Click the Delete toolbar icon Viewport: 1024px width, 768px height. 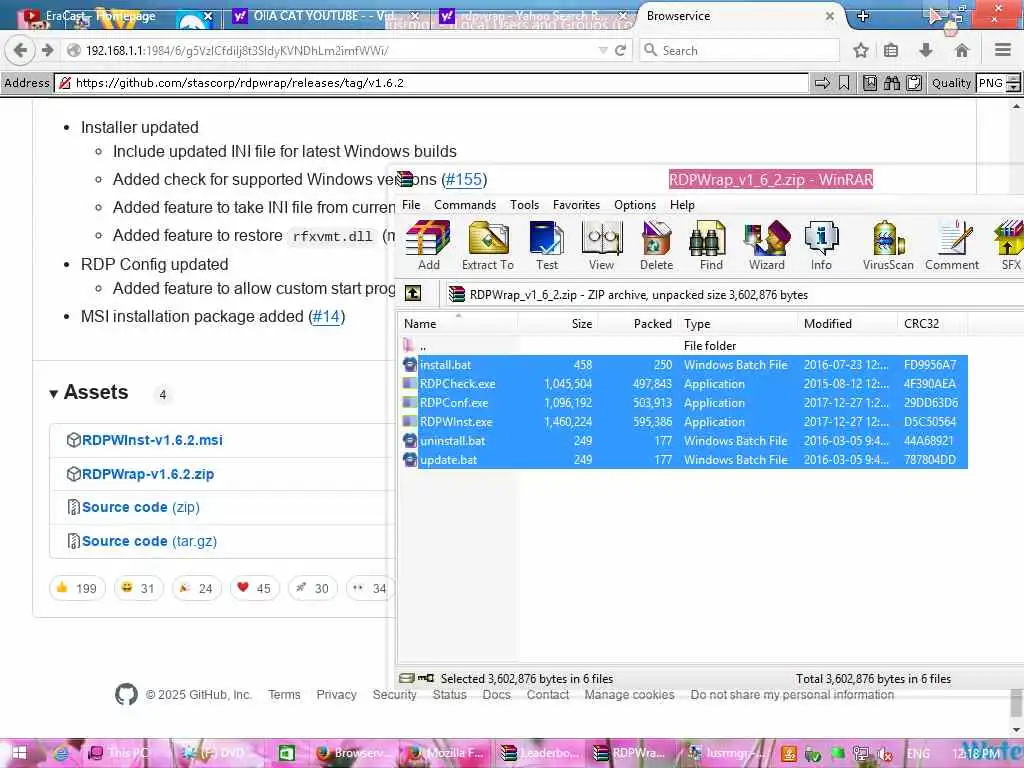click(x=656, y=245)
